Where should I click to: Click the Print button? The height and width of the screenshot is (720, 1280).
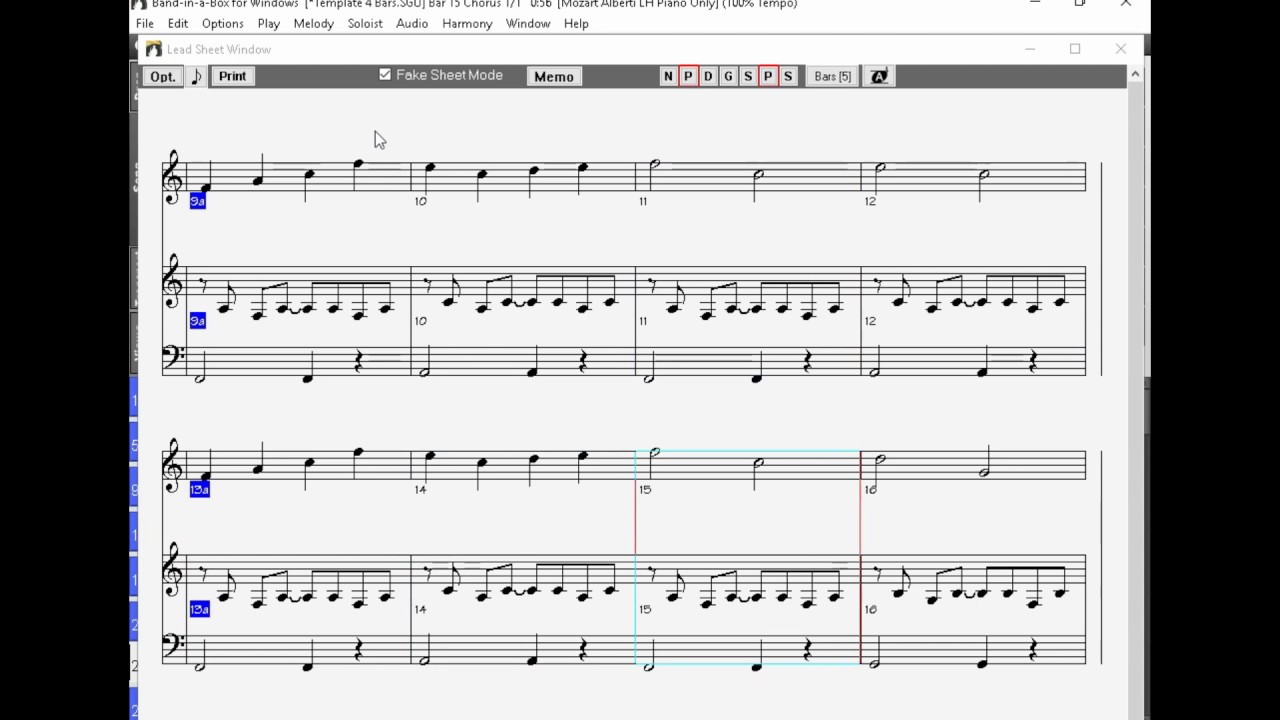(x=232, y=76)
